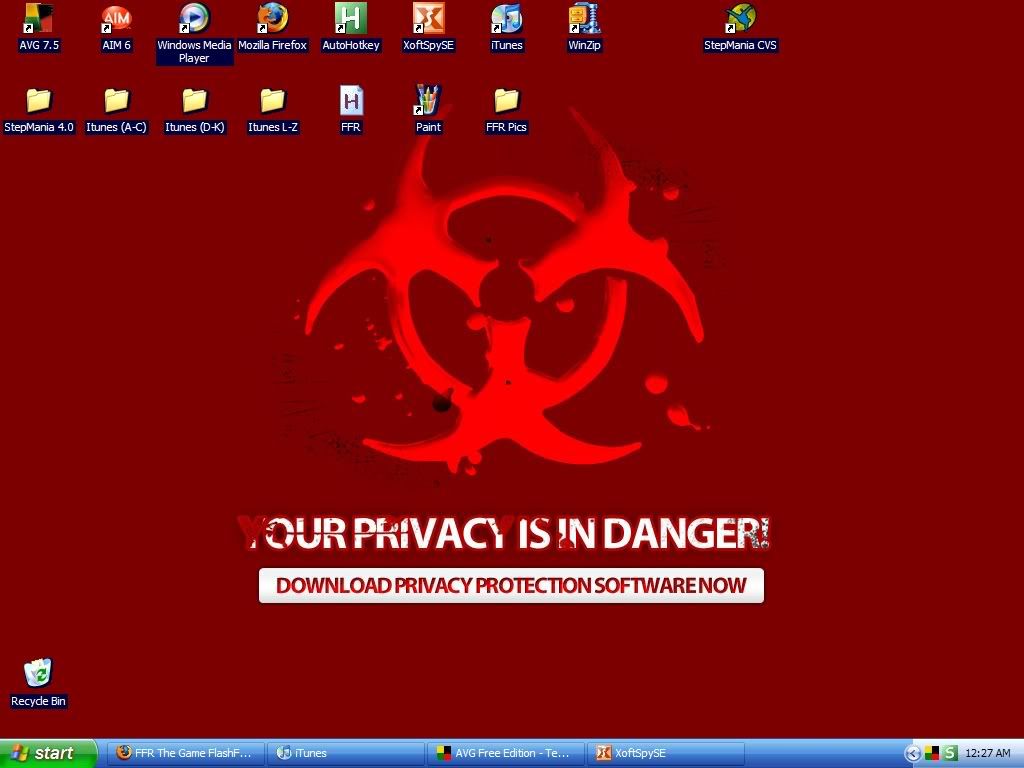Click the WinZip desktop icon
Image resolution: width=1024 pixels, height=768 pixels.
pyautogui.click(x=584, y=20)
